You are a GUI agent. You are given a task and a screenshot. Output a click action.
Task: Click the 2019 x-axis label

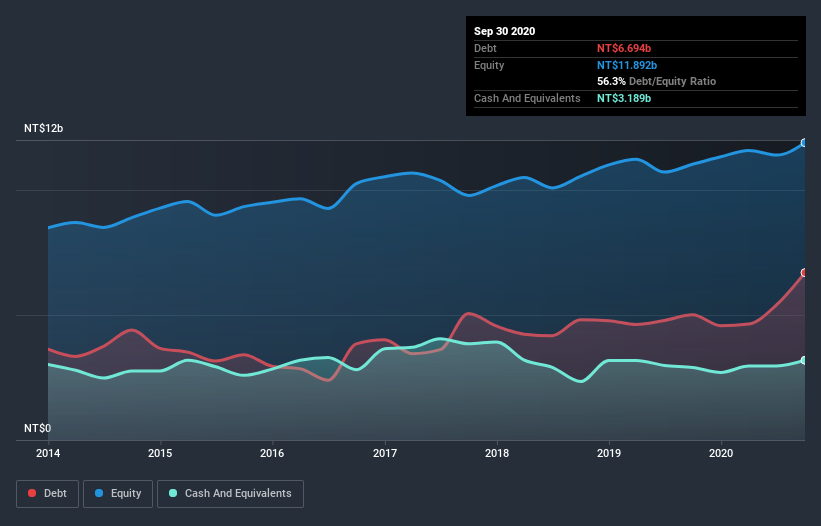click(609, 453)
